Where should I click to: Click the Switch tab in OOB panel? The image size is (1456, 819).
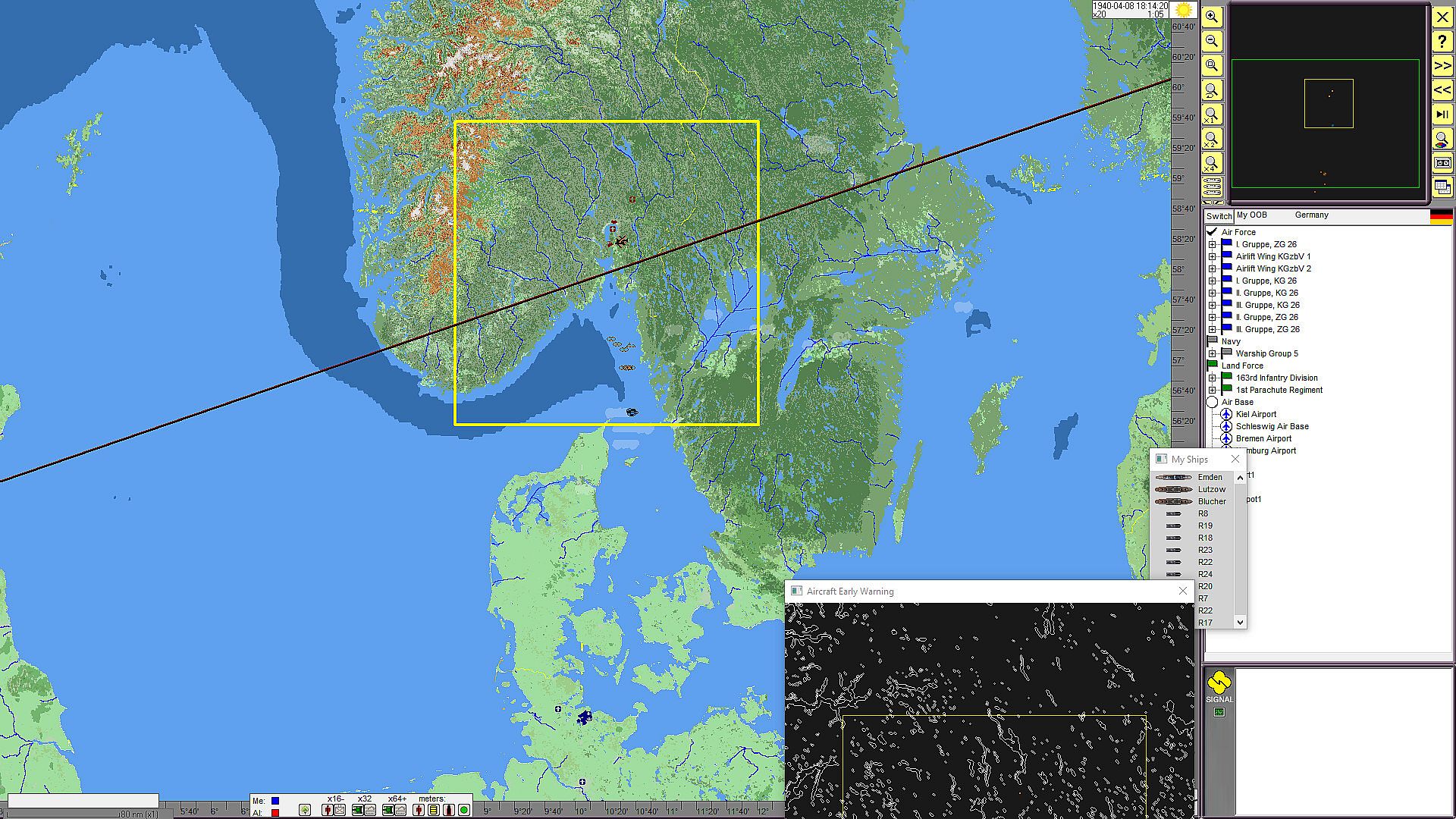pyautogui.click(x=1219, y=216)
